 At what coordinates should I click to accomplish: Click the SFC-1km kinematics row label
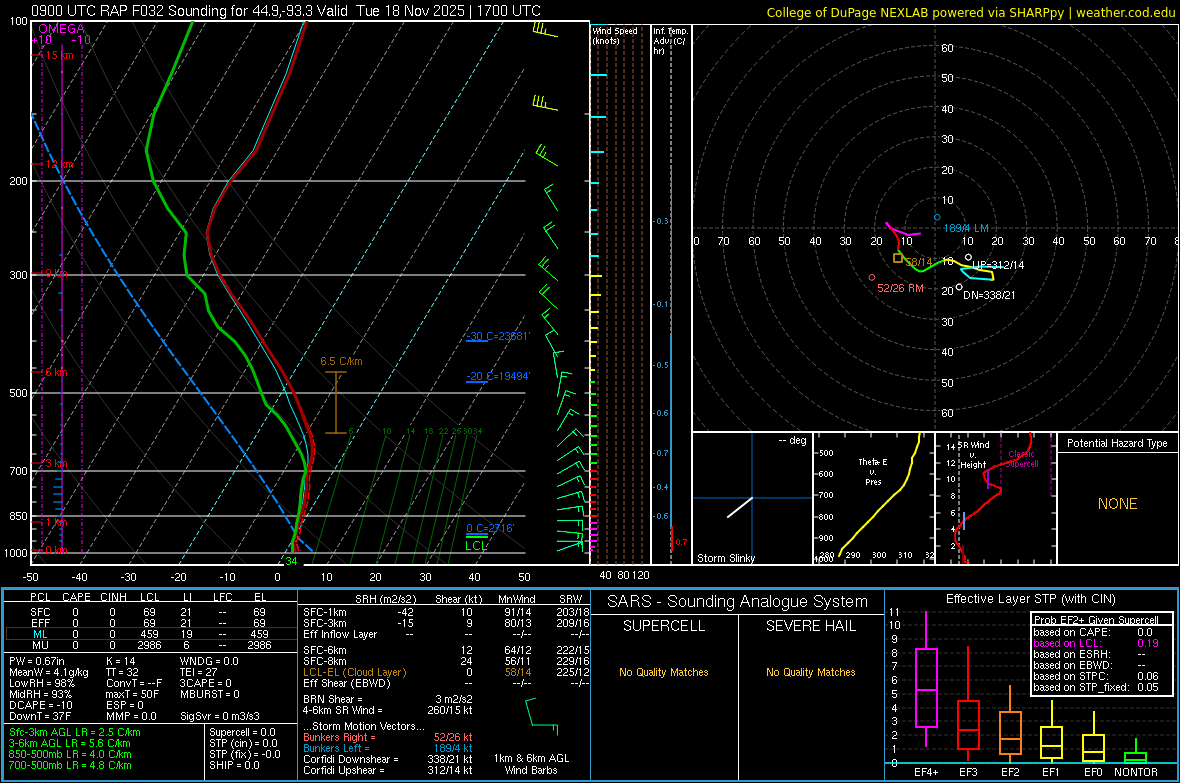pos(325,612)
